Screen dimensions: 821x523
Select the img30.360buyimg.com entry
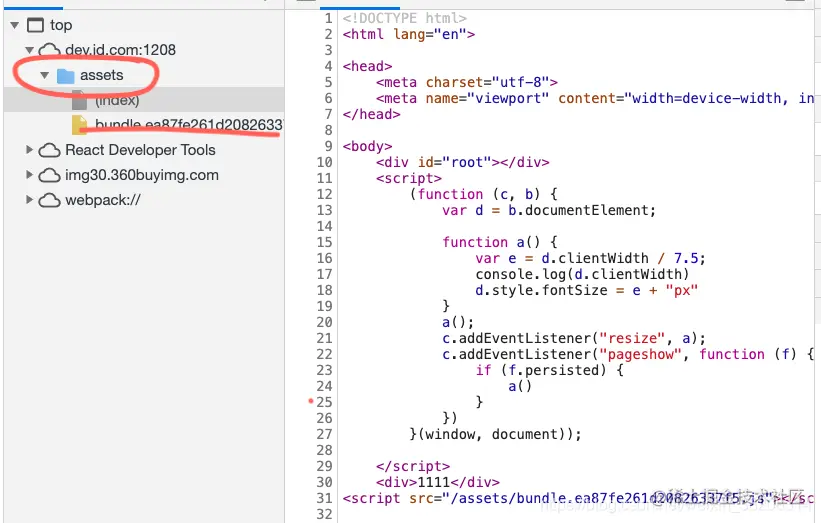[x=142, y=175]
